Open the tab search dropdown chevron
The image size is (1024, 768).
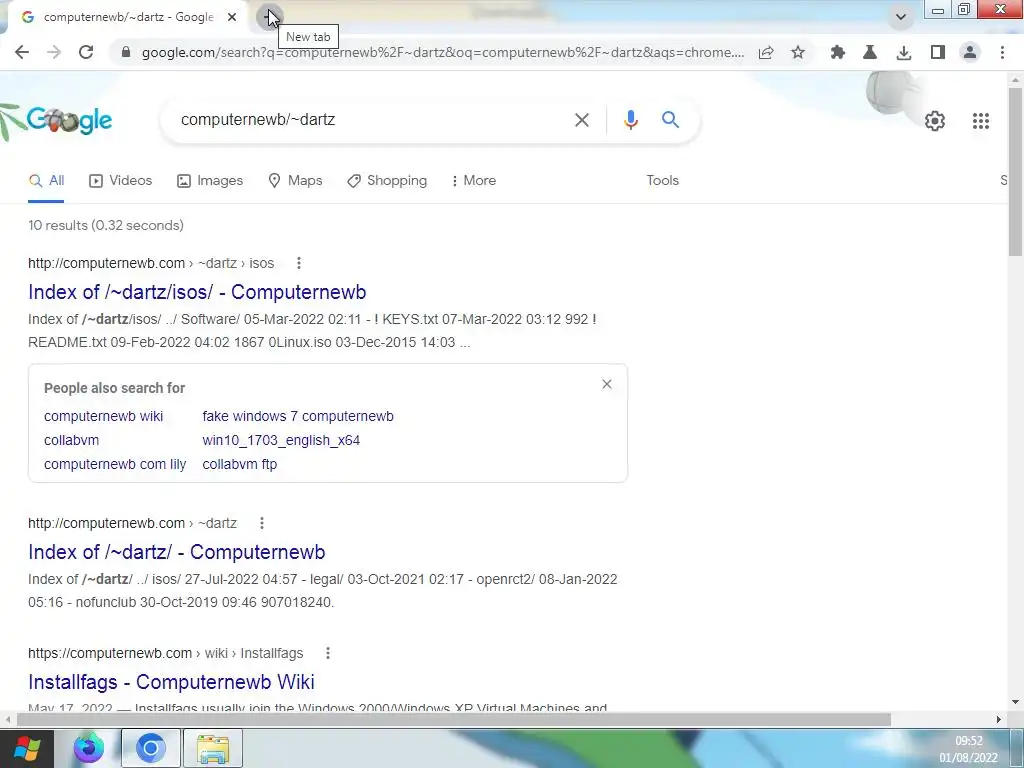901,17
